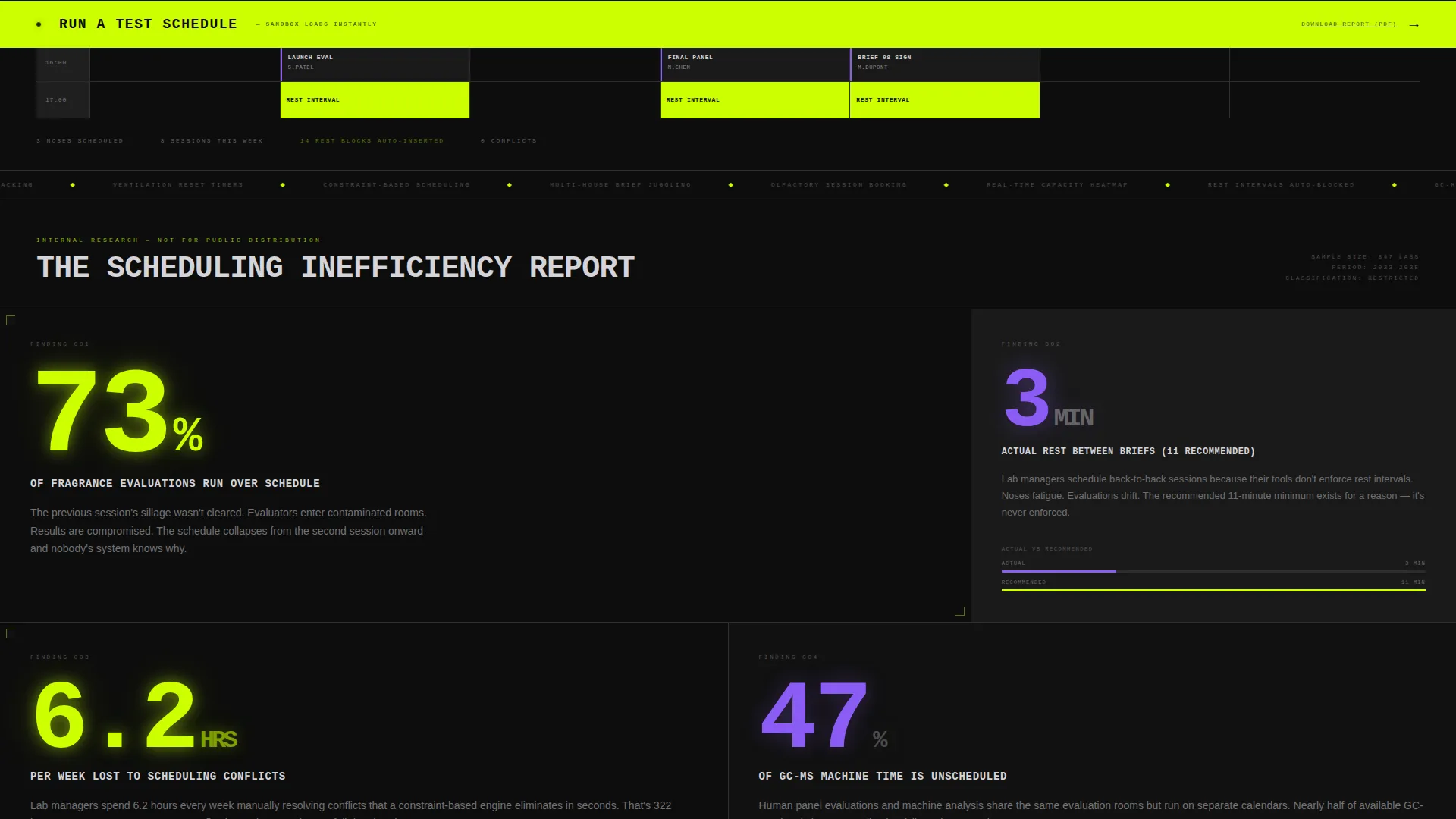This screenshot has width=1456, height=819.
Task: Open the Download Report (PDF) link
Action: 1348,24
